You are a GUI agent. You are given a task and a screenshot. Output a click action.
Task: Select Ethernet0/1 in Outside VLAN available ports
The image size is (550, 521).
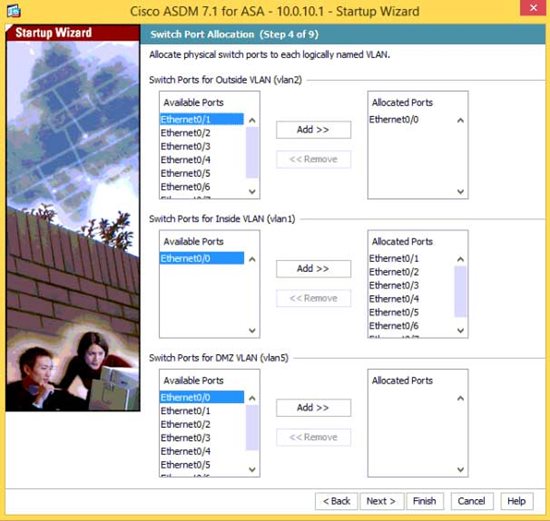click(x=202, y=119)
